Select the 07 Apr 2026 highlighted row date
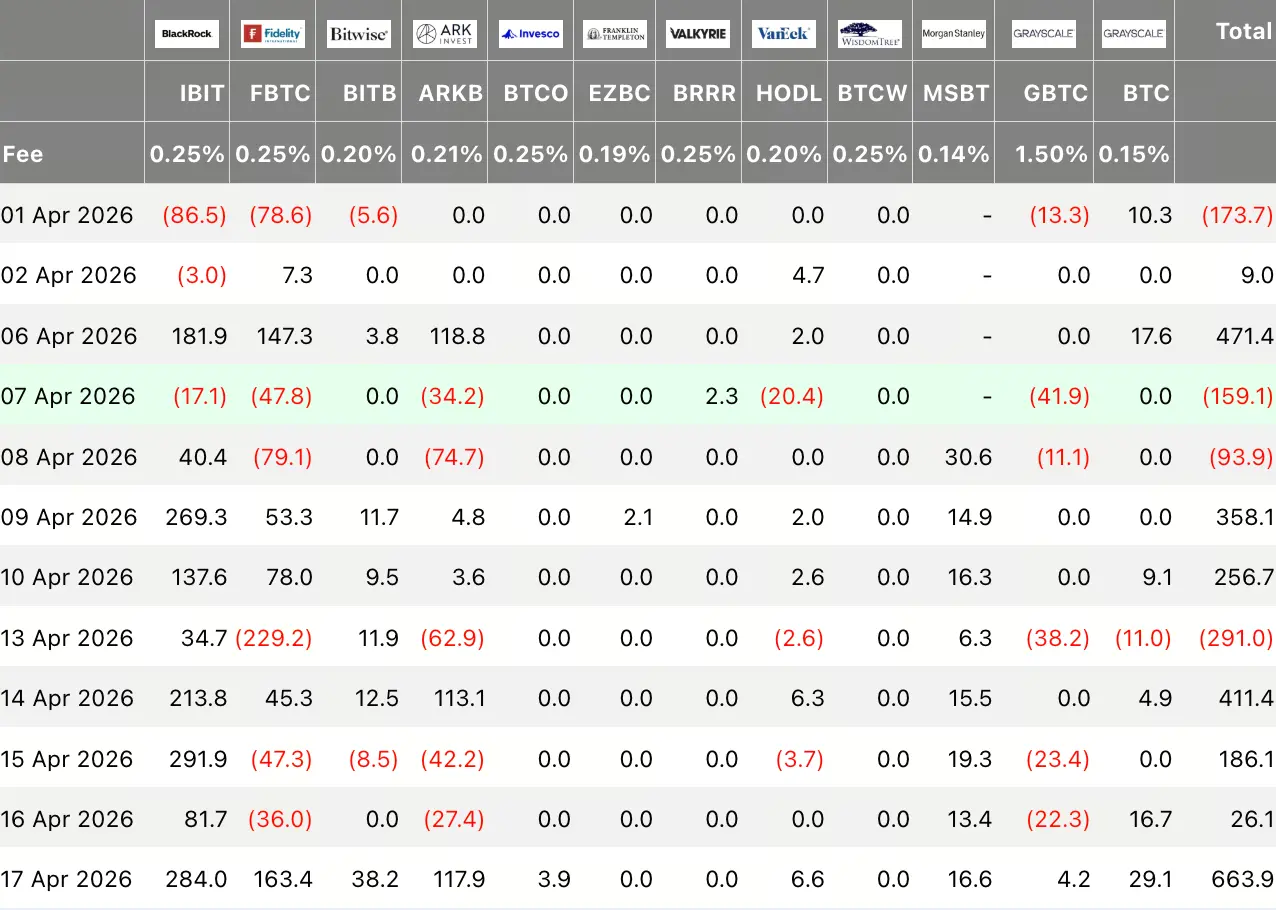1276x910 pixels. click(x=67, y=396)
